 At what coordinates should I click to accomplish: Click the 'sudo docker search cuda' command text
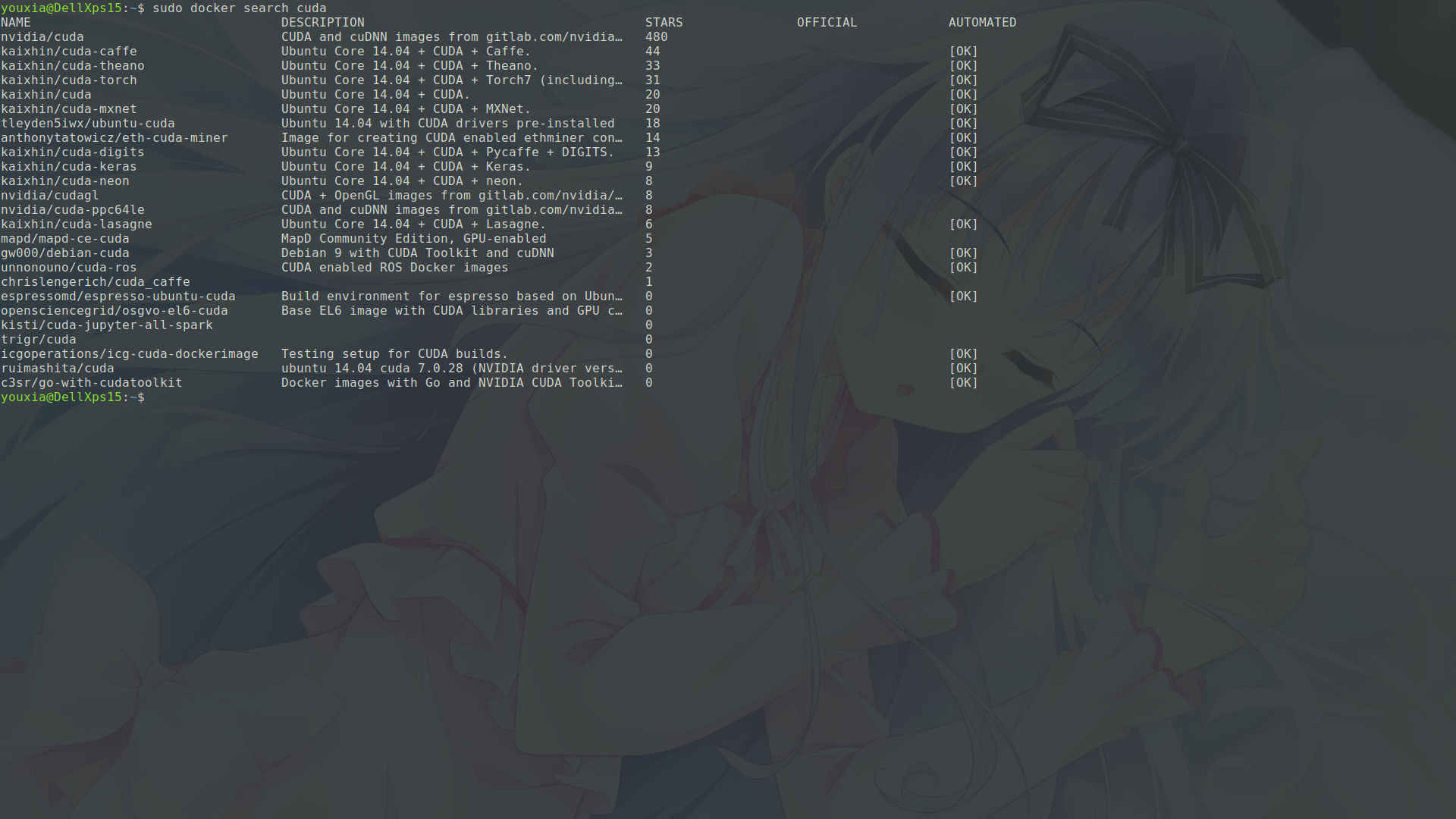click(239, 8)
